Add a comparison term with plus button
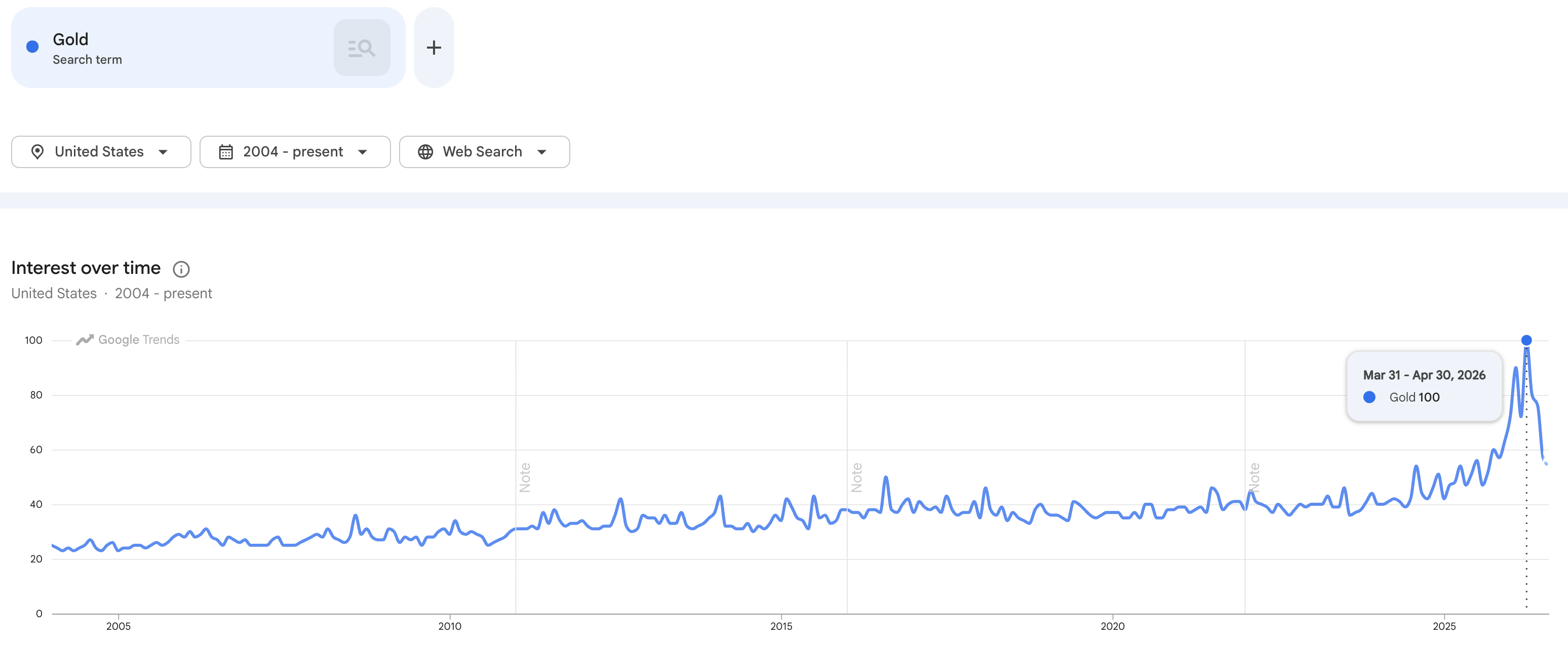The width and height of the screenshot is (1568, 645). tap(434, 48)
